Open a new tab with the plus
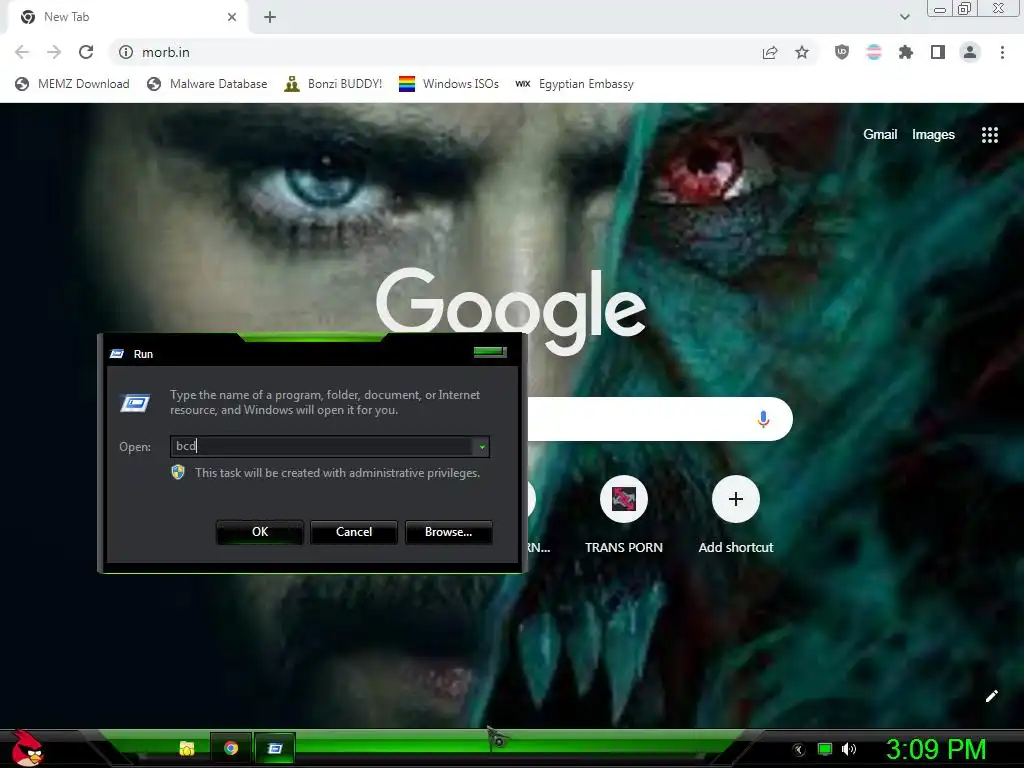The height and width of the screenshot is (768, 1024). pos(270,17)
